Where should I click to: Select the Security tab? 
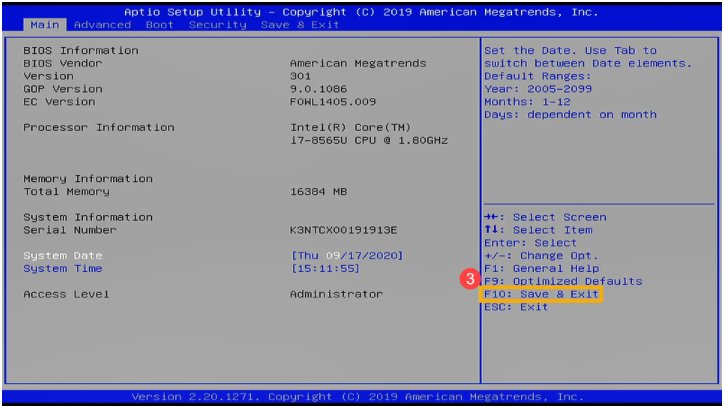click(x=217, y=24)
